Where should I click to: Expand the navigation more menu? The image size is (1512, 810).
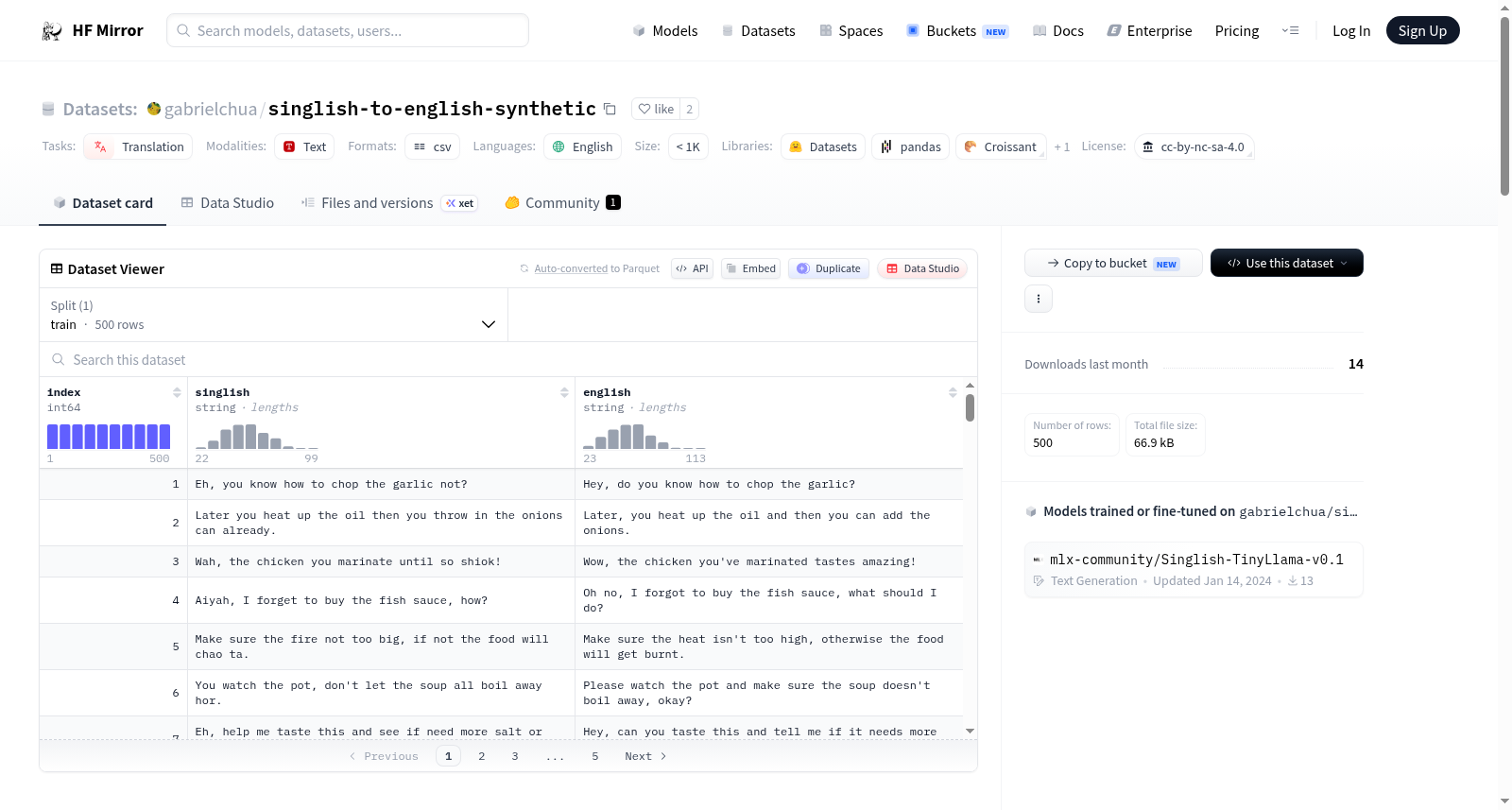pos(1291,30)
